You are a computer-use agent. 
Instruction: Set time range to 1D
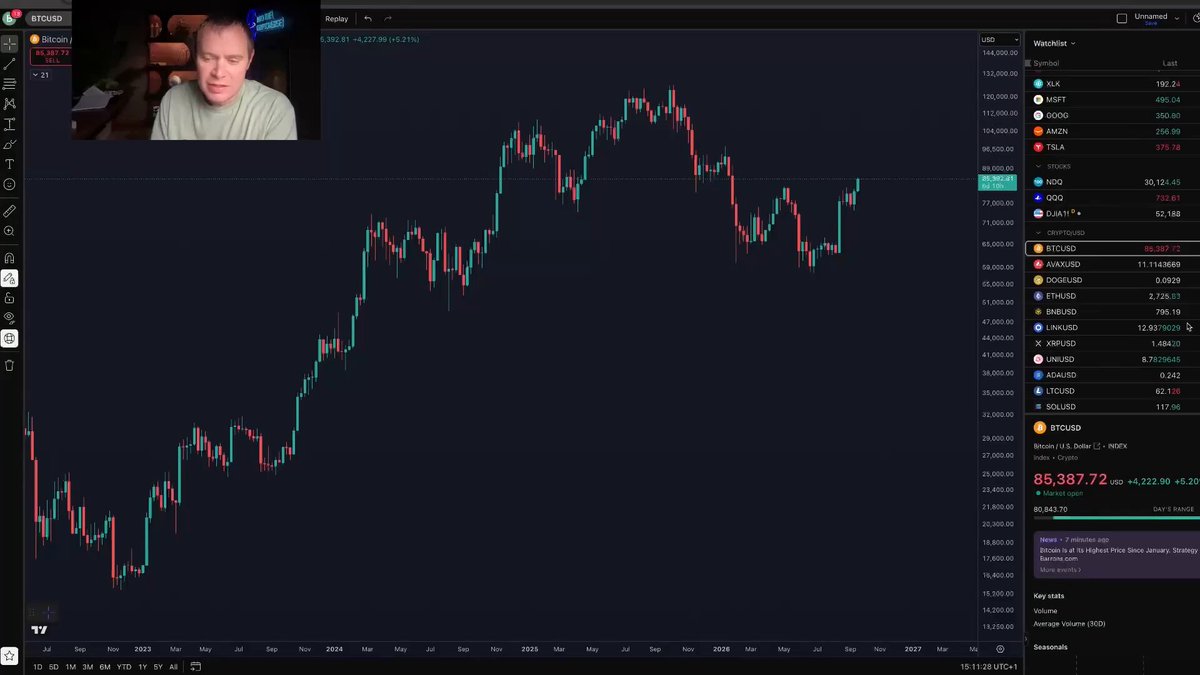tap(38, 667)
